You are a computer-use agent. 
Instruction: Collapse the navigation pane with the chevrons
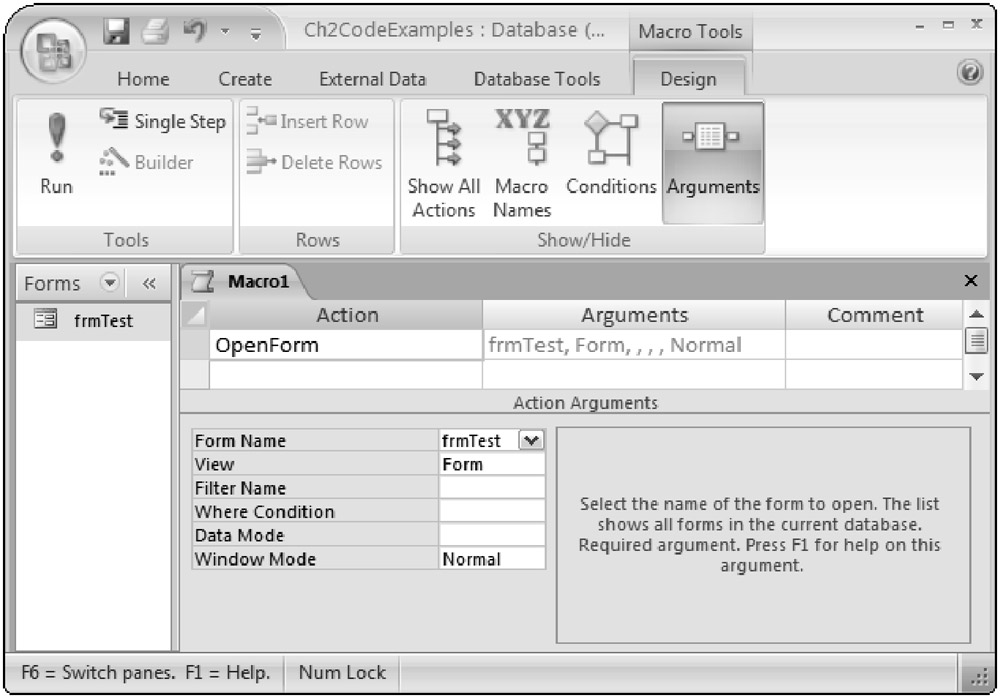150,283
